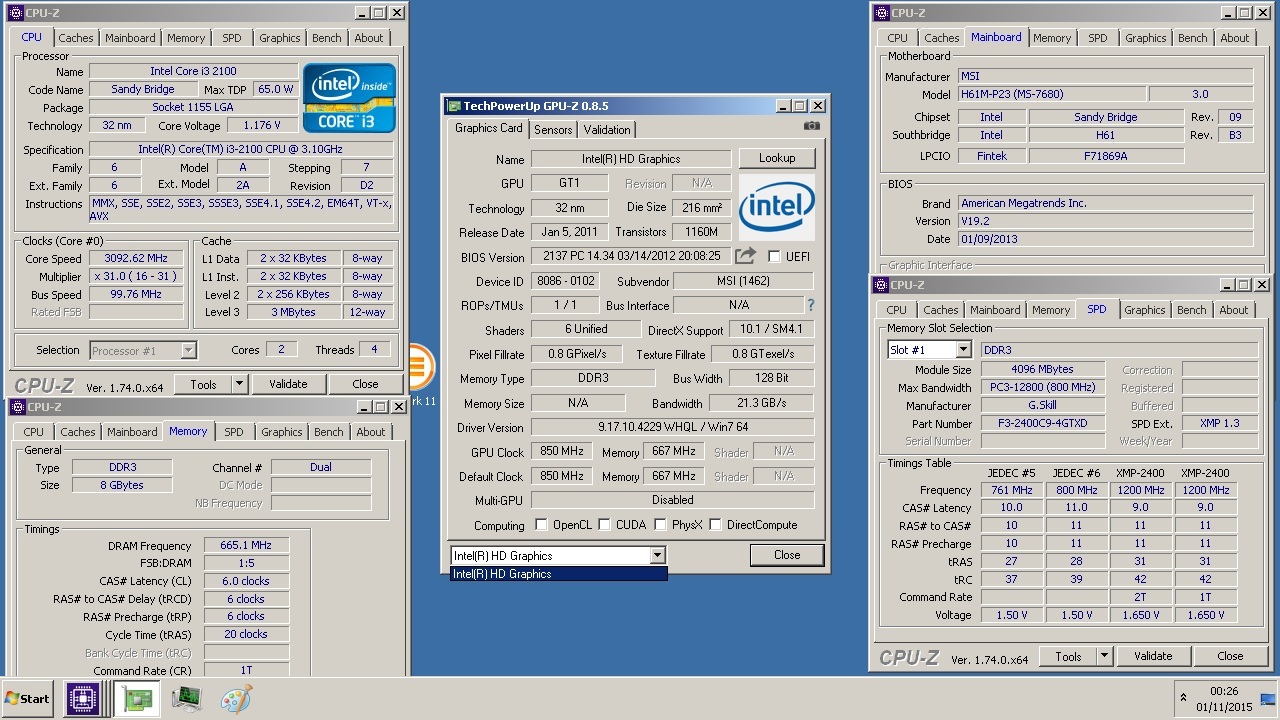
Task: Click the tray flag notification icon
Action: (1268, 698)
